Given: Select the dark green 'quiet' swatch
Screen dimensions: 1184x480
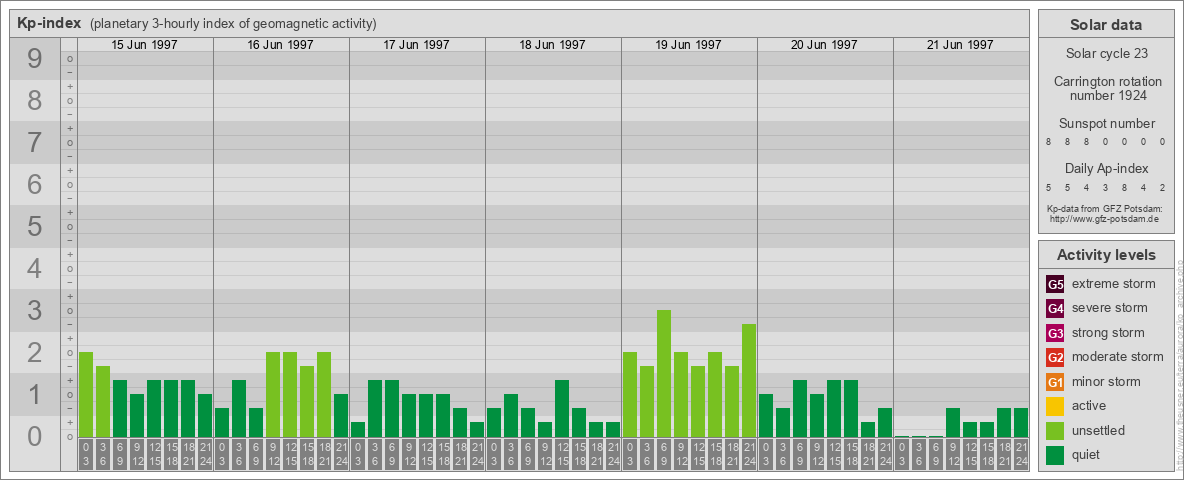Looking at the screenshot, I should [x=1056, y=455].
